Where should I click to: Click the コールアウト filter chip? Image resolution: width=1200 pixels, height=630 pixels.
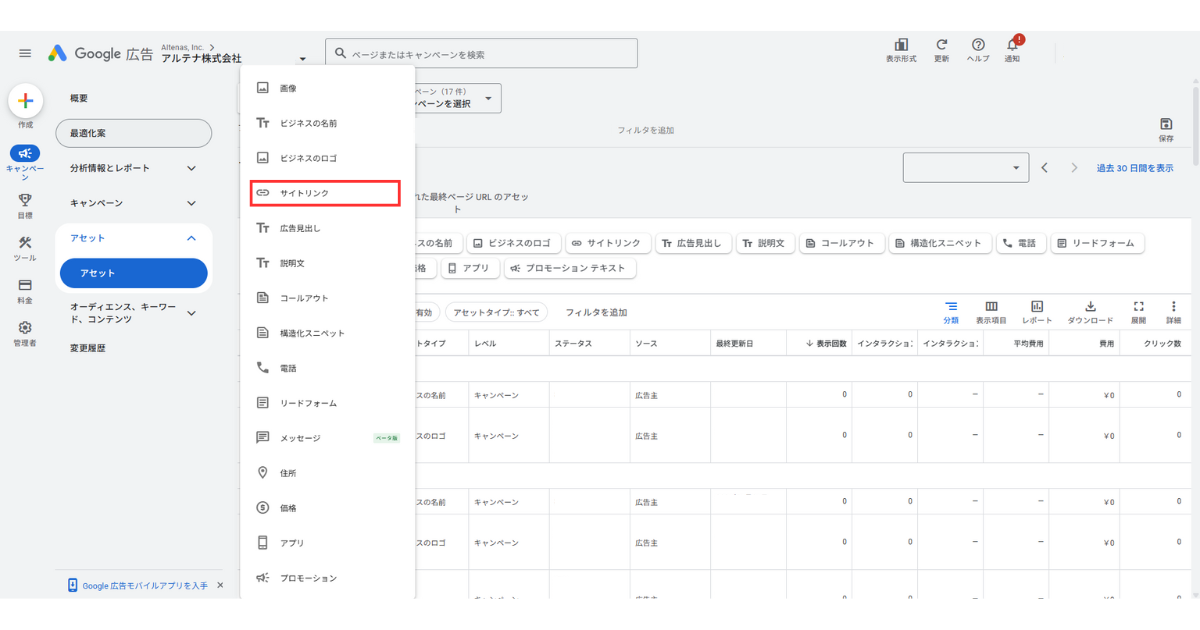841,243
